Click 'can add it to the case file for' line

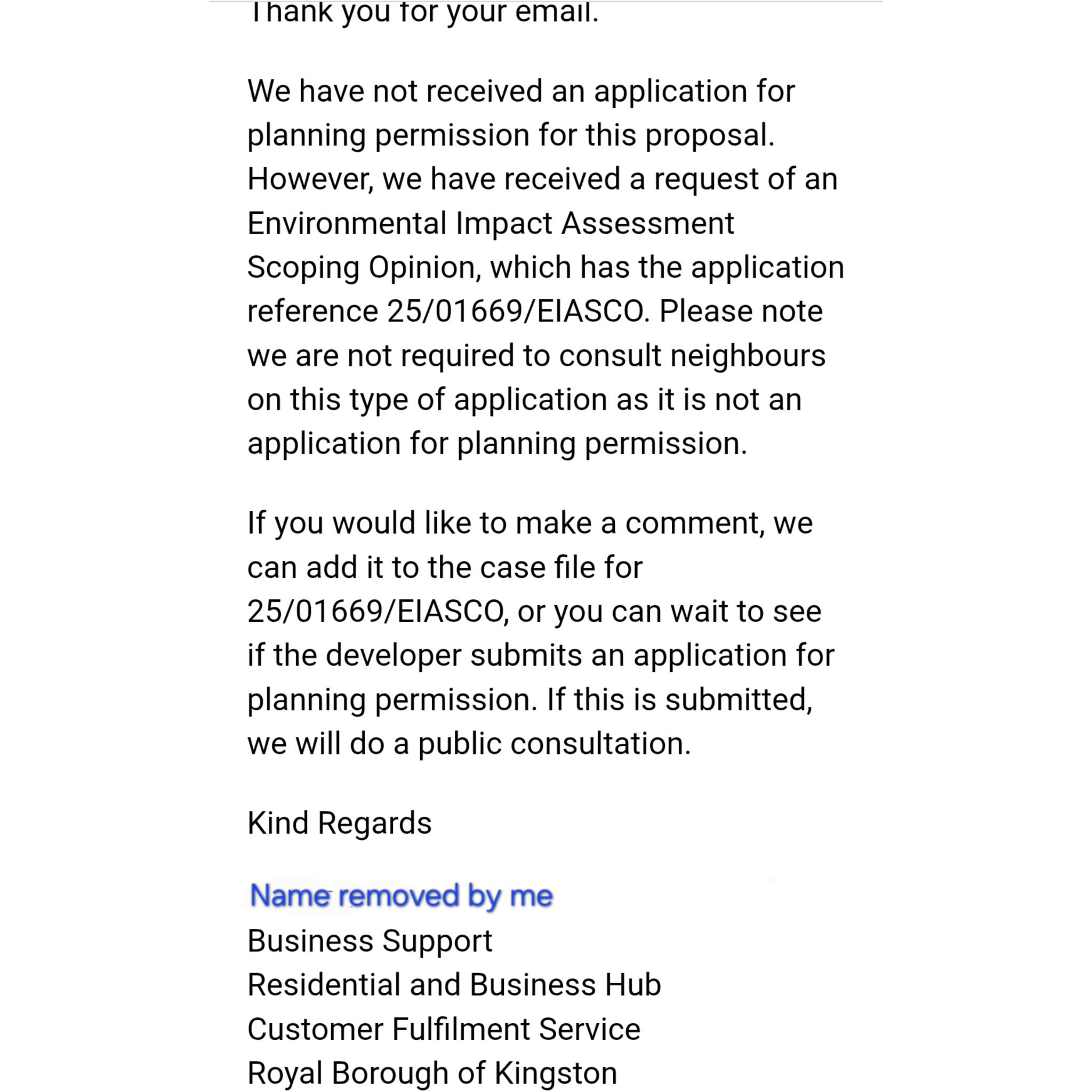click(445, 567)
